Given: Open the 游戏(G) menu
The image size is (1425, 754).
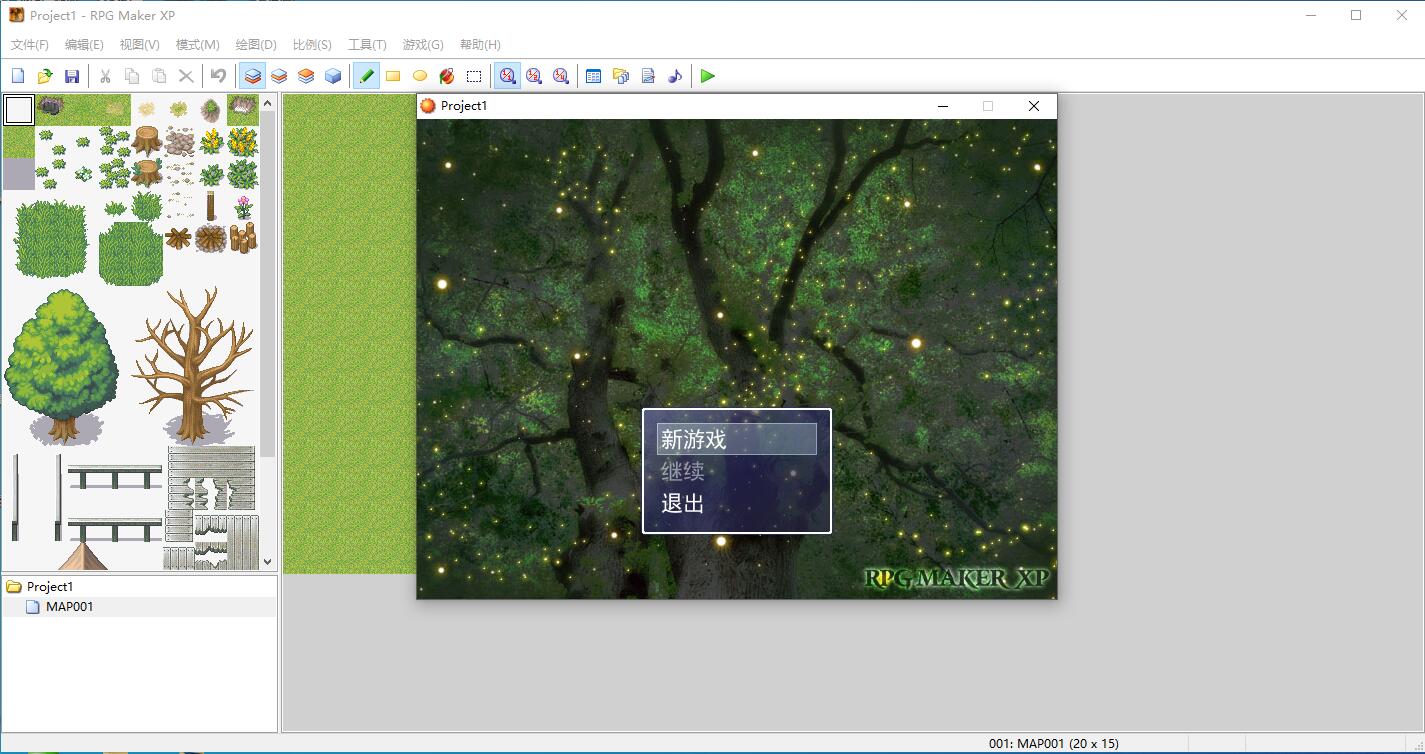Looking at the screenshot, I should coord(423,45).
